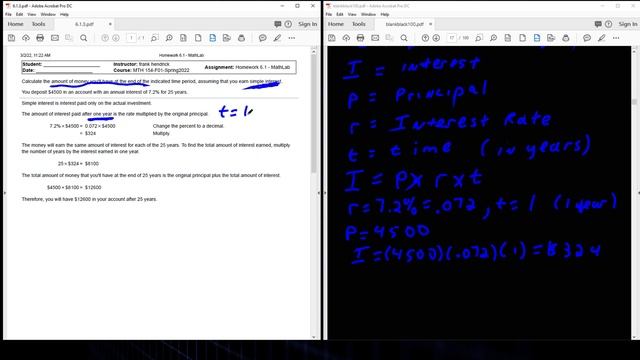
Task: Page number field in 6.1.3.pdf toolbar
Action: tap(131, 38)
